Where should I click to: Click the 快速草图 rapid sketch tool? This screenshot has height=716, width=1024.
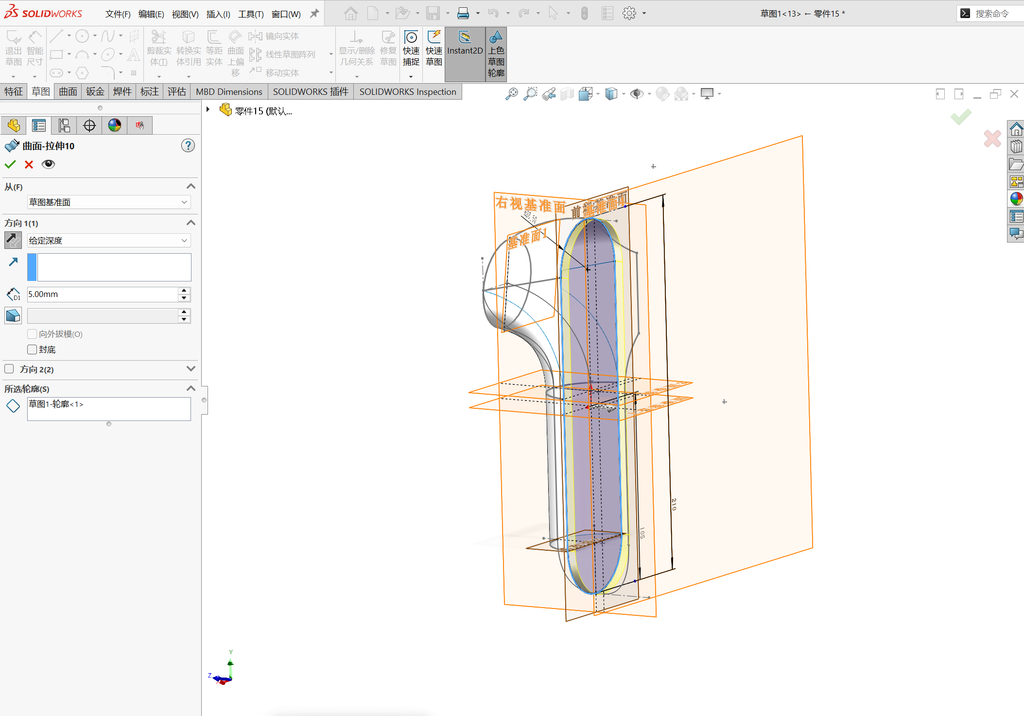click(x=434, y=48)
